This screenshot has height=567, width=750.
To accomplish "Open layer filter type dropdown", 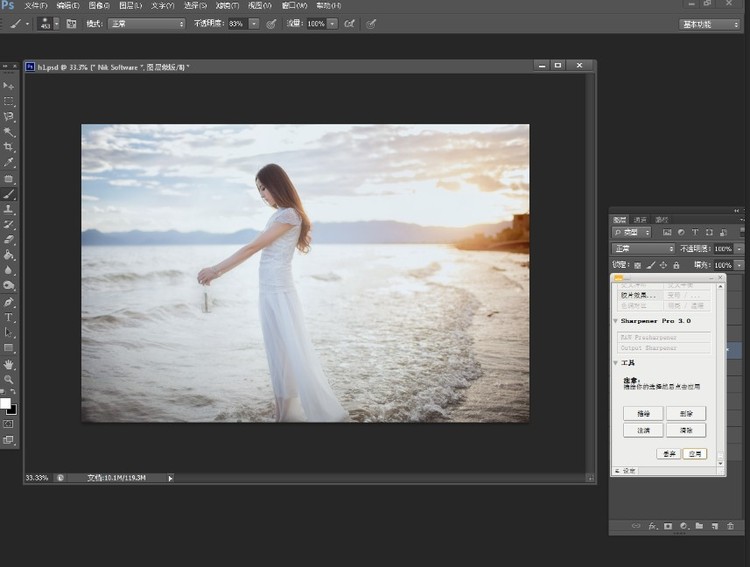I will [x=632, y=233].
